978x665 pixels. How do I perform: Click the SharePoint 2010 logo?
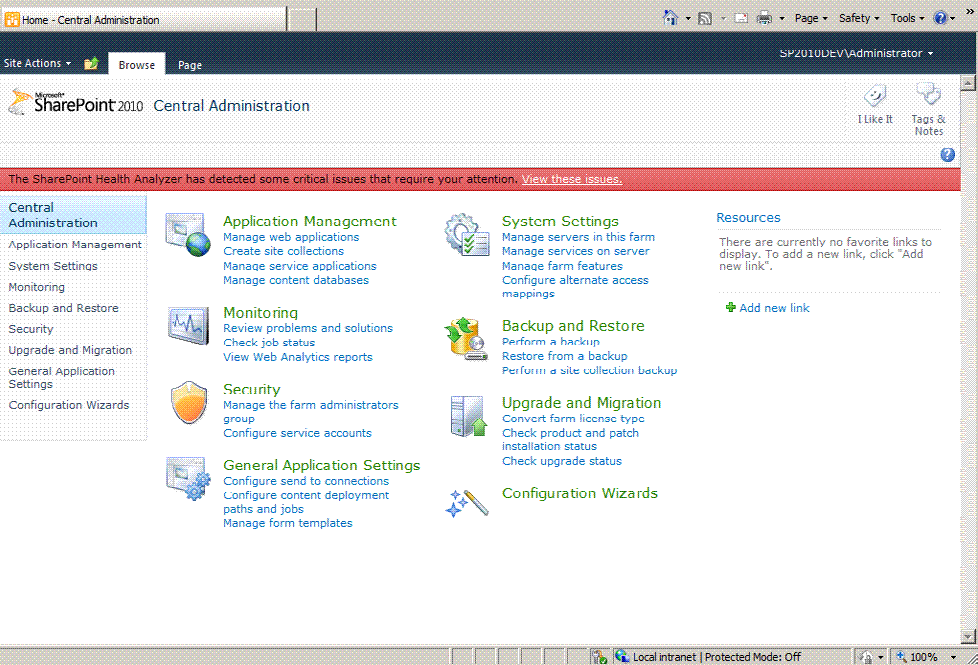(x=76, y=104)
